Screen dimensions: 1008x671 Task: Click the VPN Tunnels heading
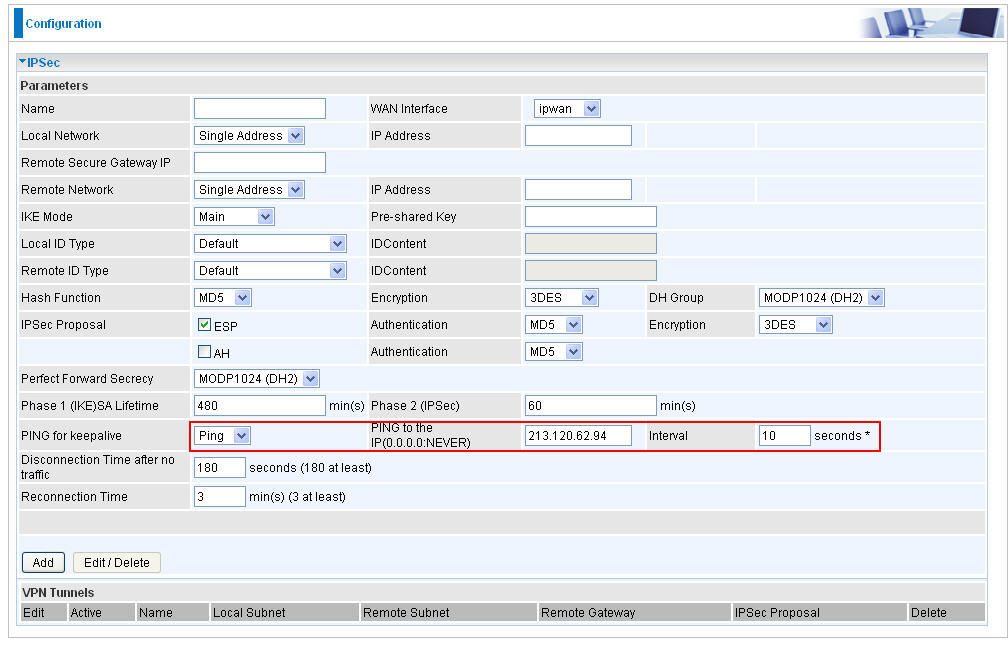tap(58, 592)
